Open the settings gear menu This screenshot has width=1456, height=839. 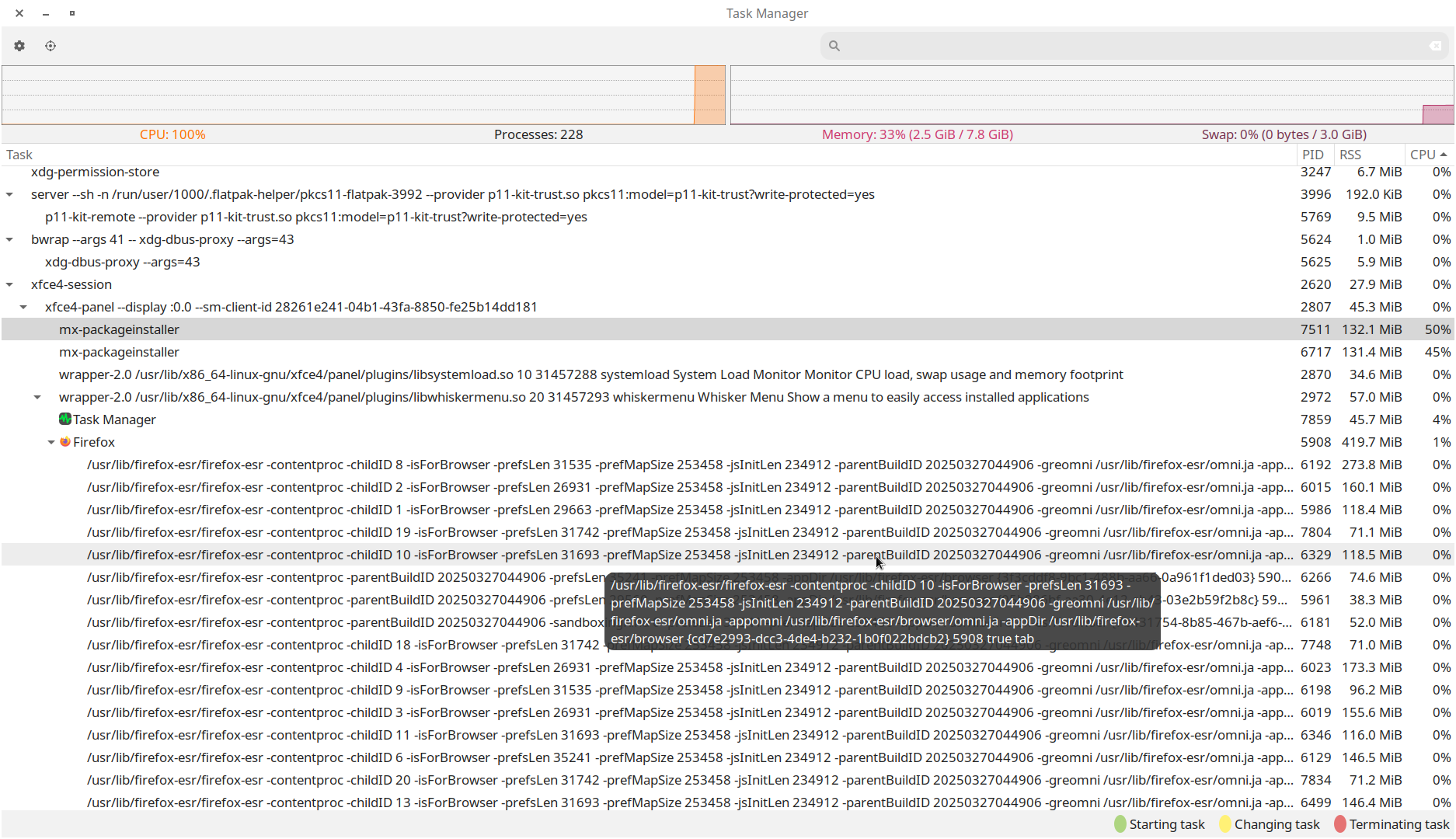click(19, 46)
